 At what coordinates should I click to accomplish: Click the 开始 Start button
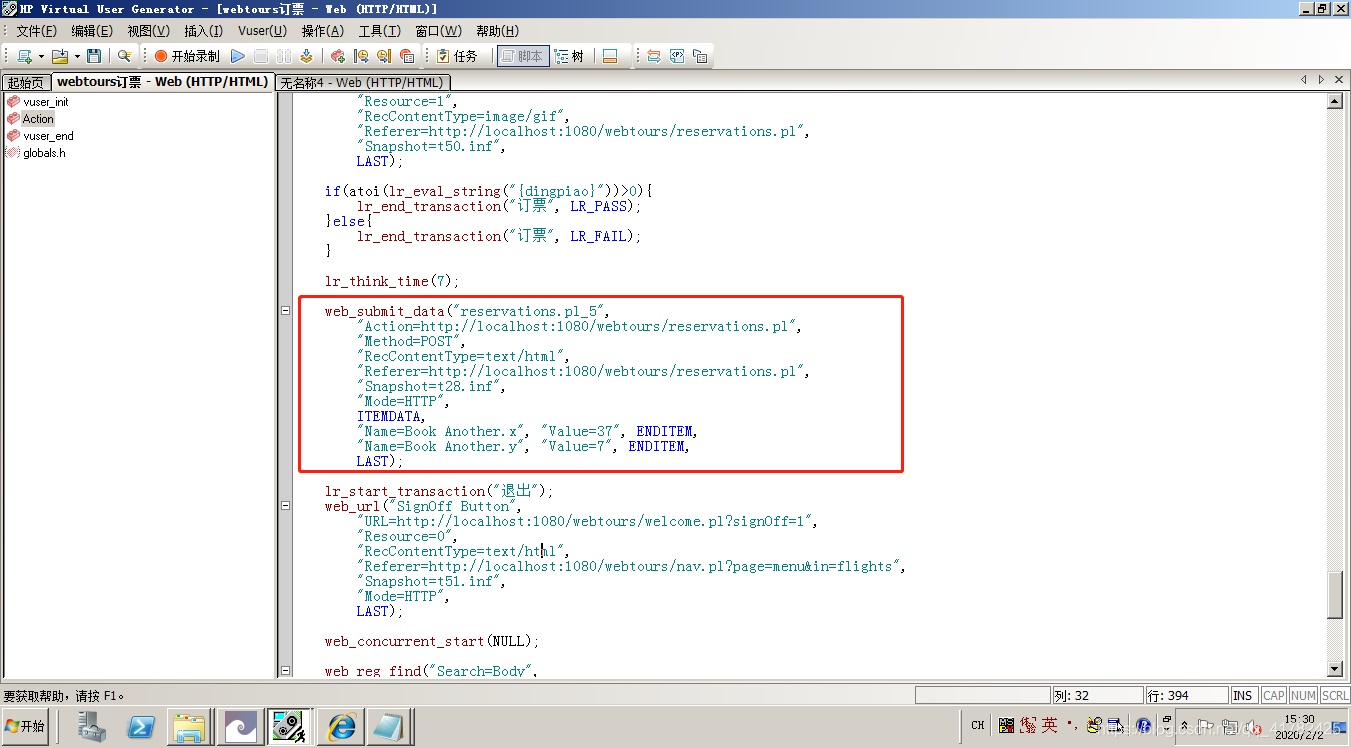[x=26, y=726]
